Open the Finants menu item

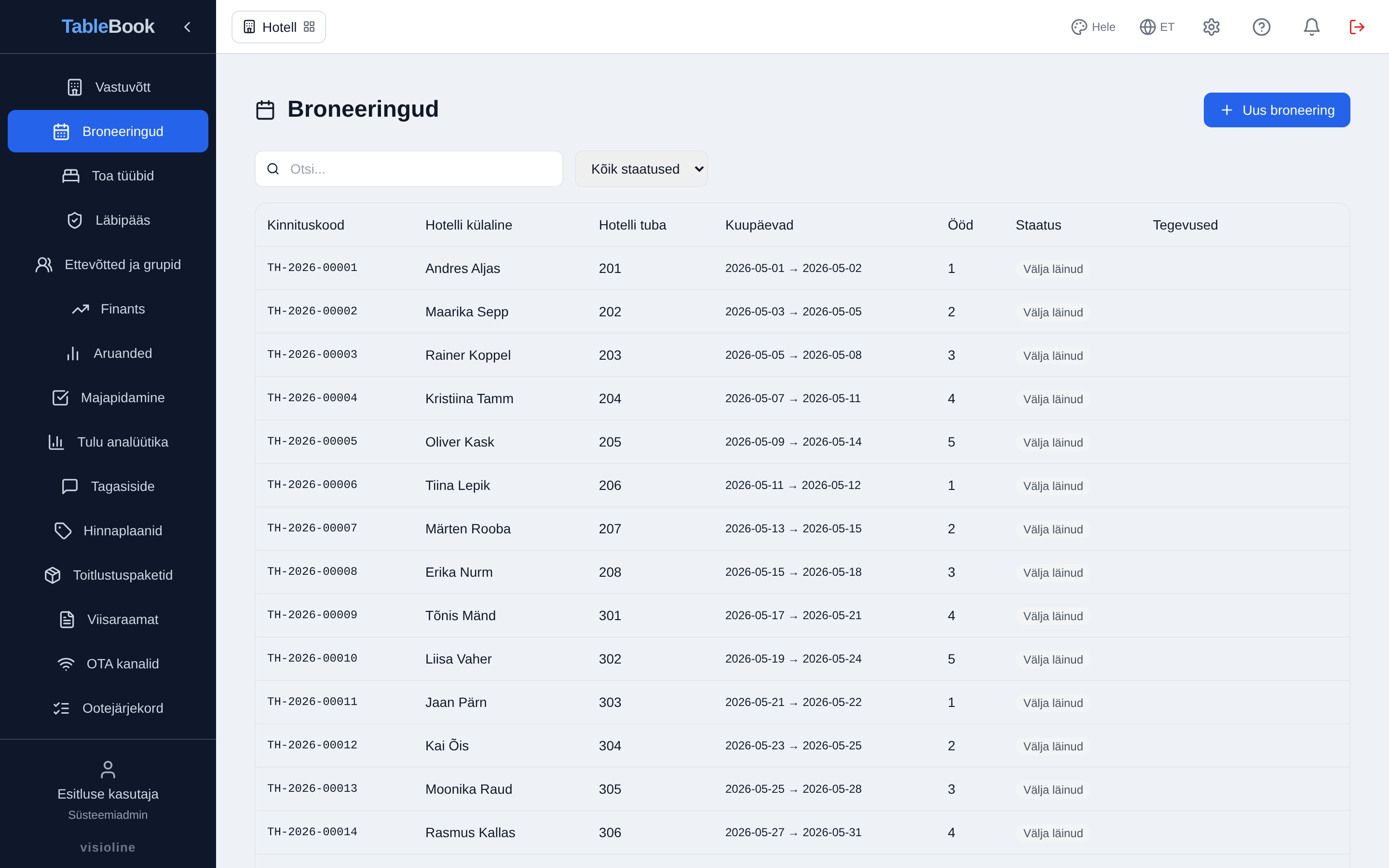tap(108, 309)
